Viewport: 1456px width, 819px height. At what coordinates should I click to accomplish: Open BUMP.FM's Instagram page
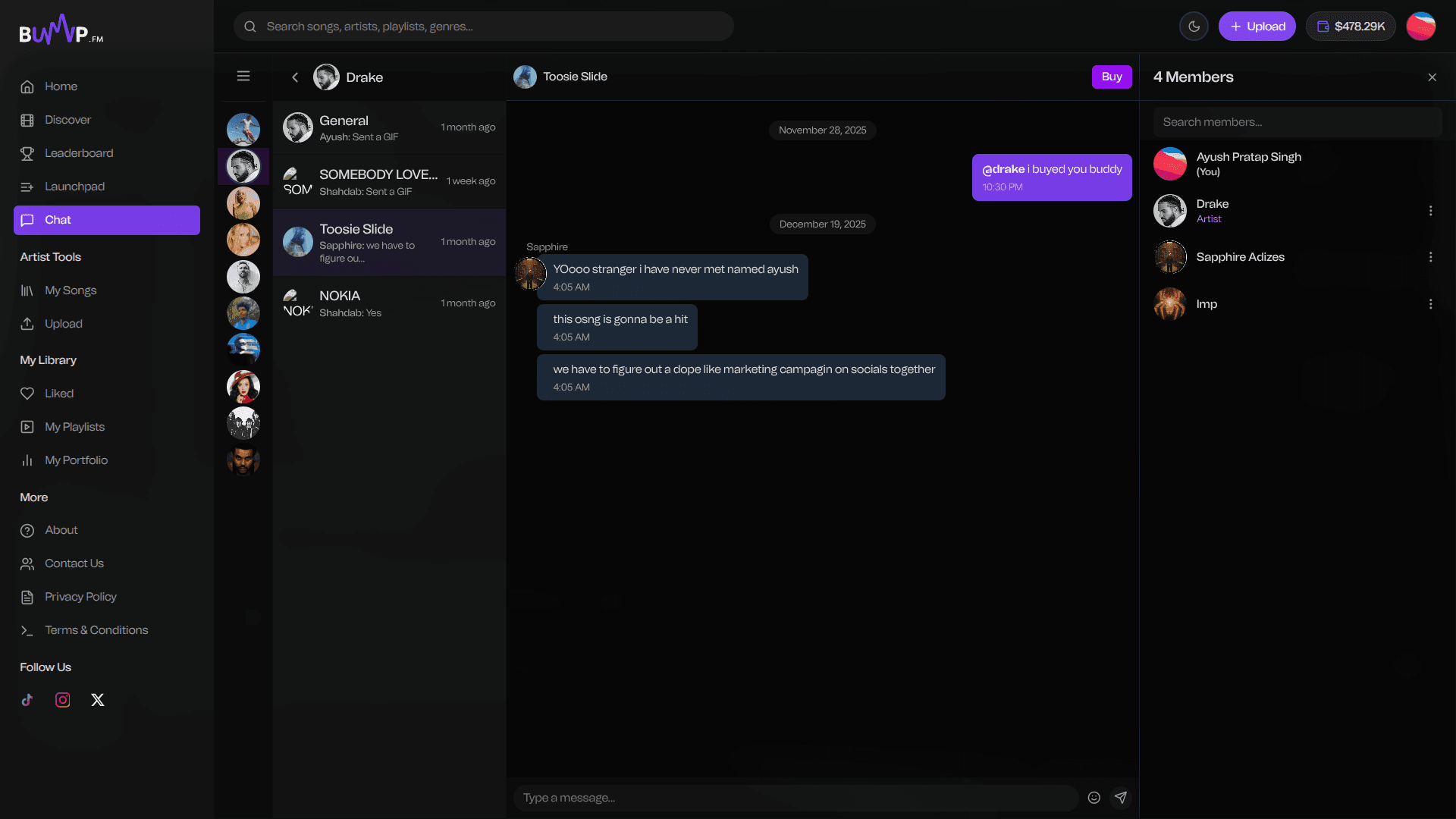62,700
